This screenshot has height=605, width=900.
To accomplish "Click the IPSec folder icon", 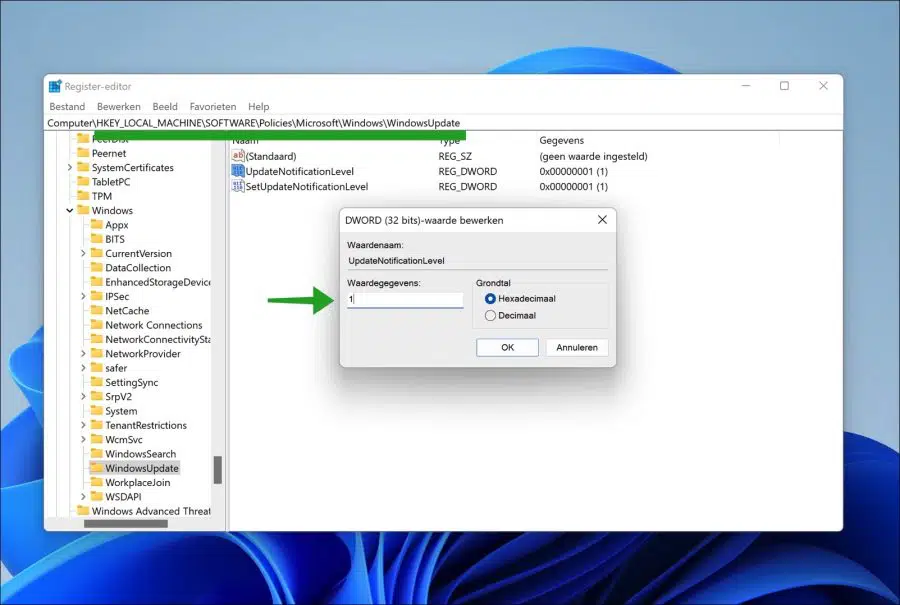I will pyautogui.click(x=96, y=296).
